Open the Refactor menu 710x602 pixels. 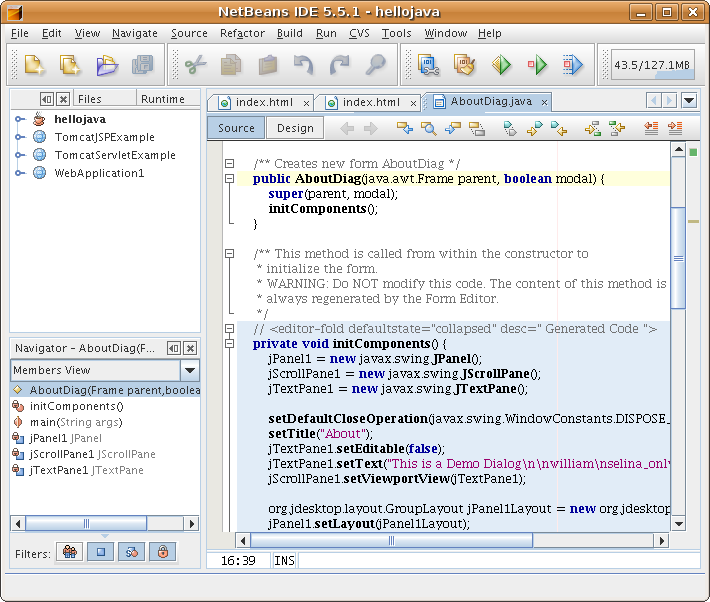pos(242,34)
